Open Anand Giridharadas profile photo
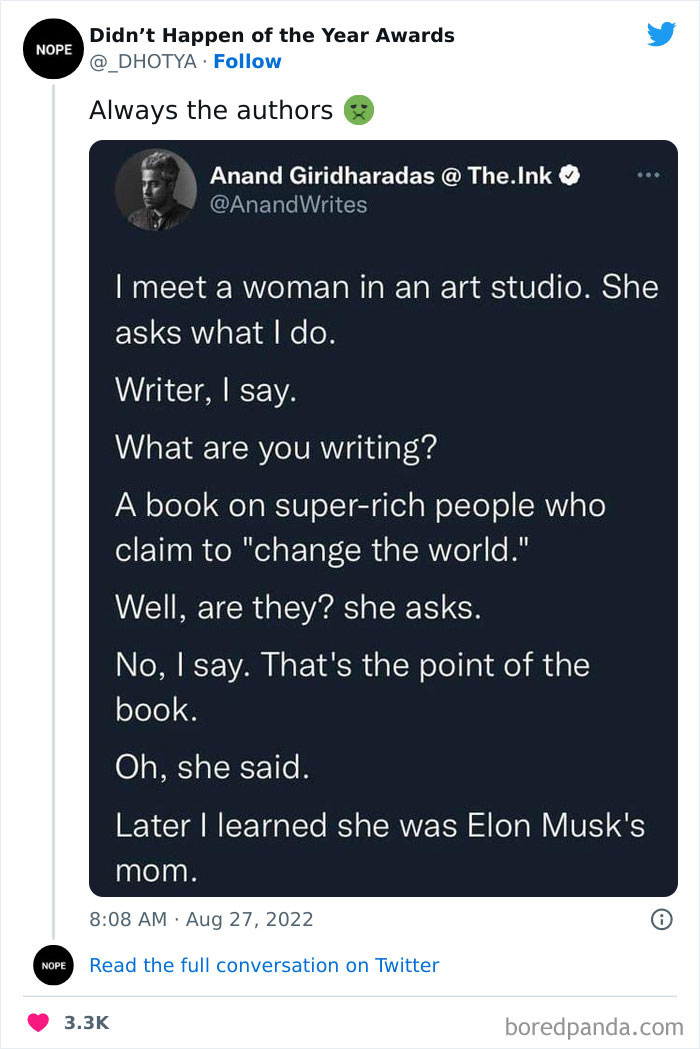This screenshot has height=1049, width=700. 155,188
